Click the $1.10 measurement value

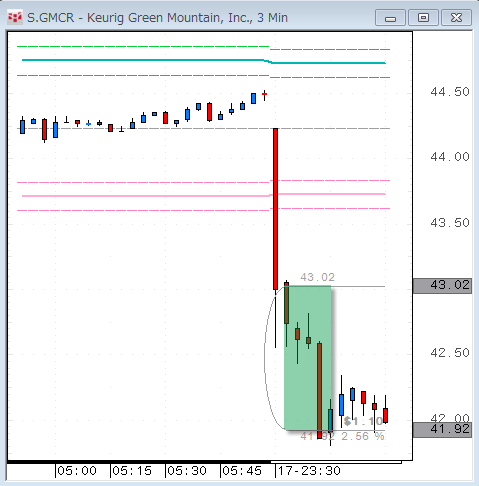point(363,421)
